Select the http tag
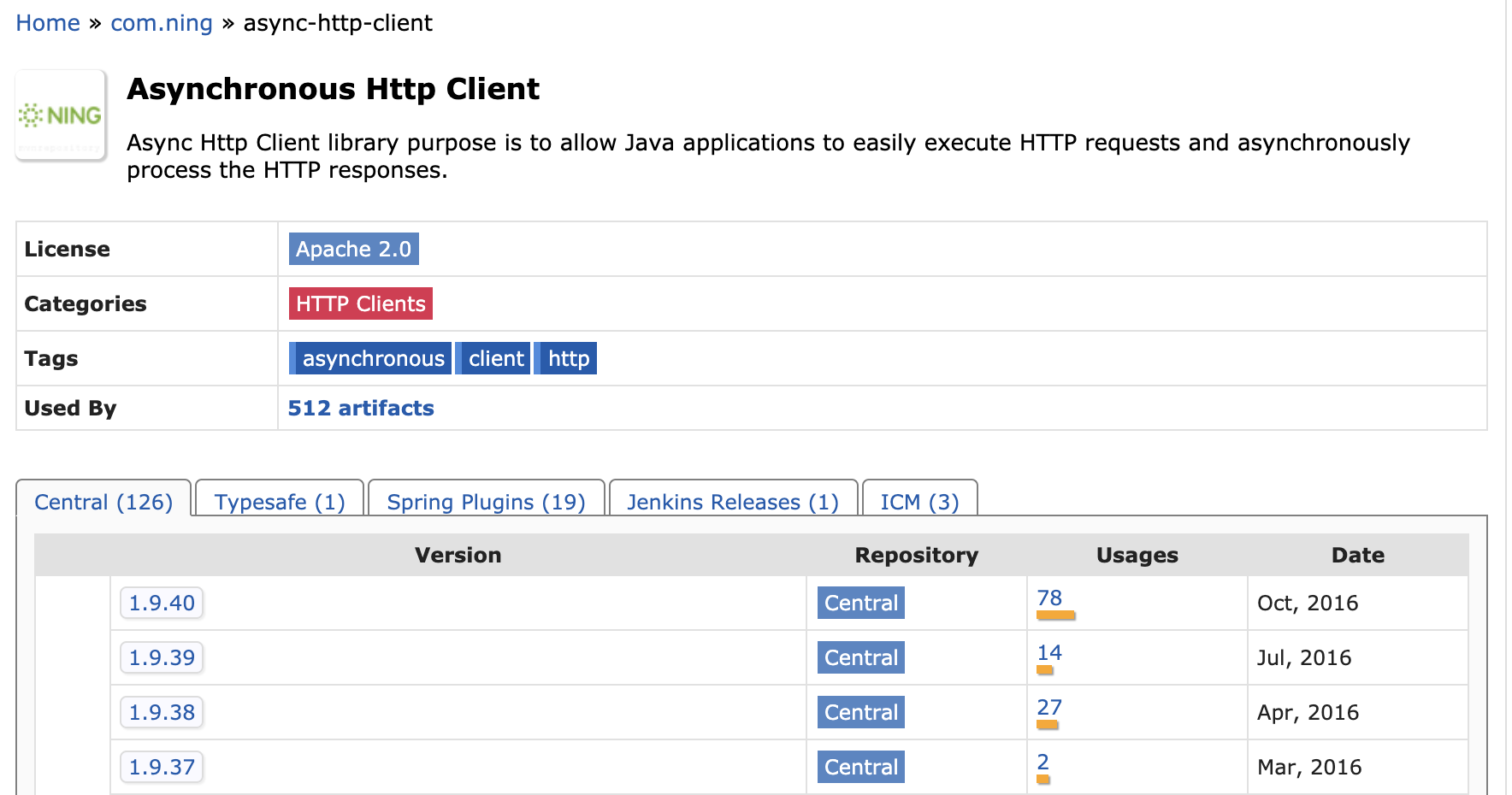 click(569, 358)
